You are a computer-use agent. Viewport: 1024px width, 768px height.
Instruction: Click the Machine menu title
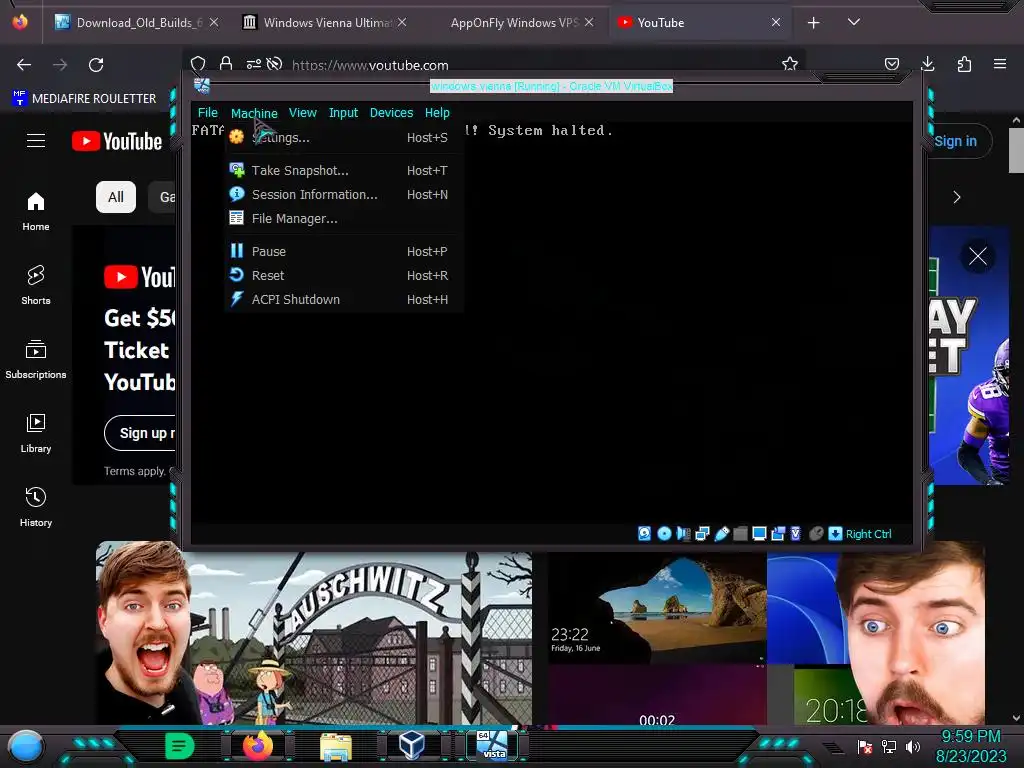[254, 113]
